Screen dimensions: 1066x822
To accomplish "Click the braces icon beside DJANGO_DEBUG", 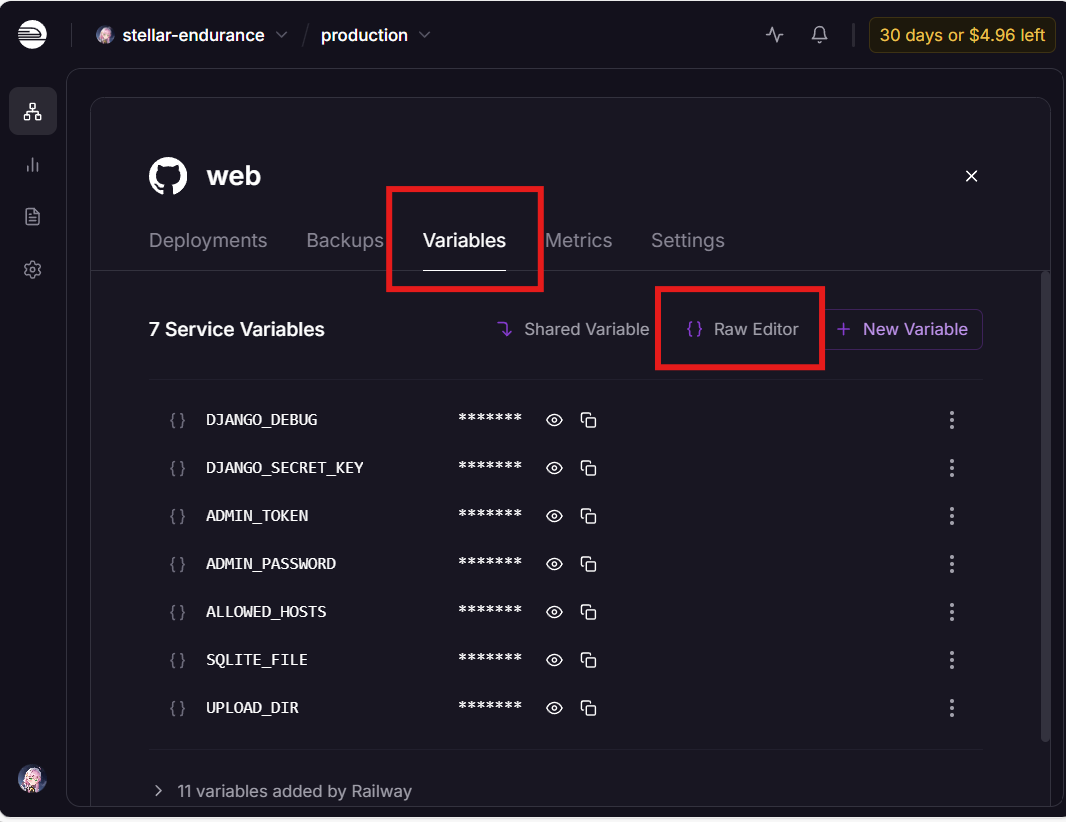I will click(x=177, y=420).
